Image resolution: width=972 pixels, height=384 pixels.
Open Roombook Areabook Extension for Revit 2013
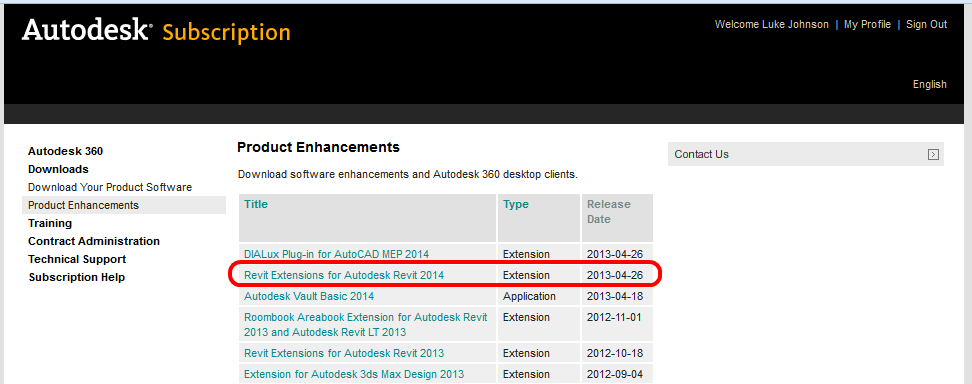tap(366, 324)
